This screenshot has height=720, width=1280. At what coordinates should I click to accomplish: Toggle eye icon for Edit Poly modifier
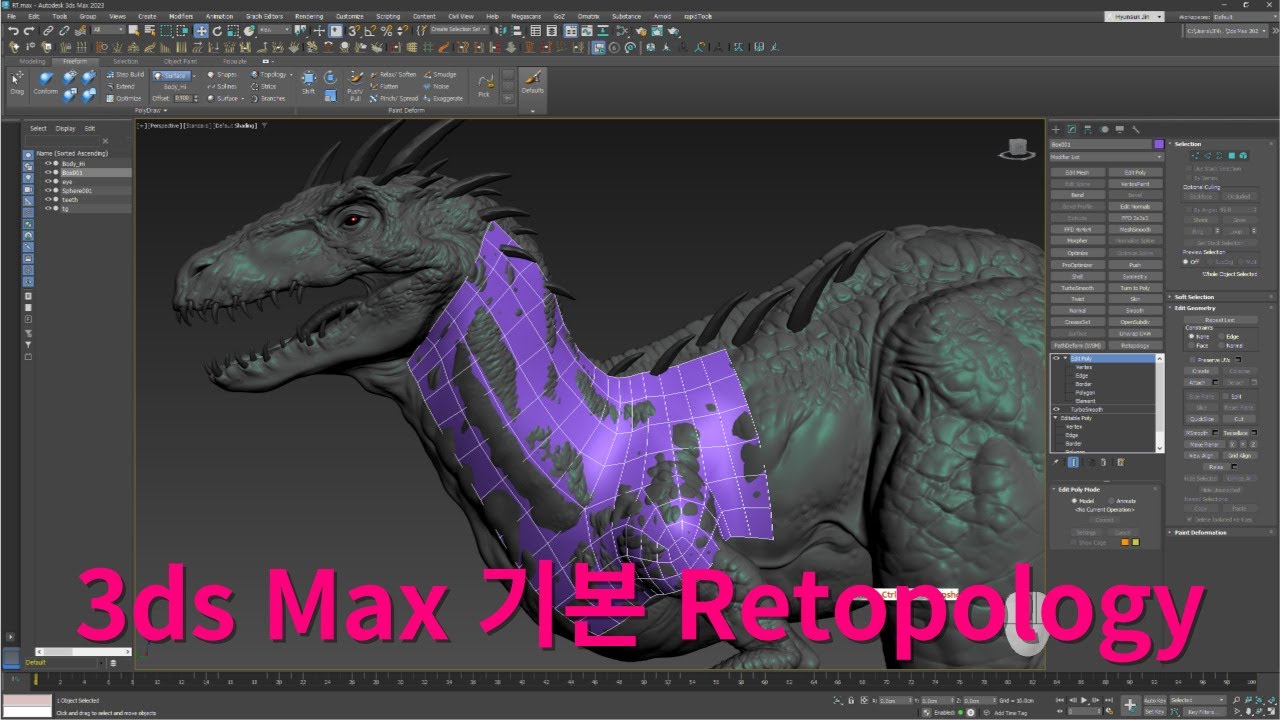click(x=1056, y=358)
